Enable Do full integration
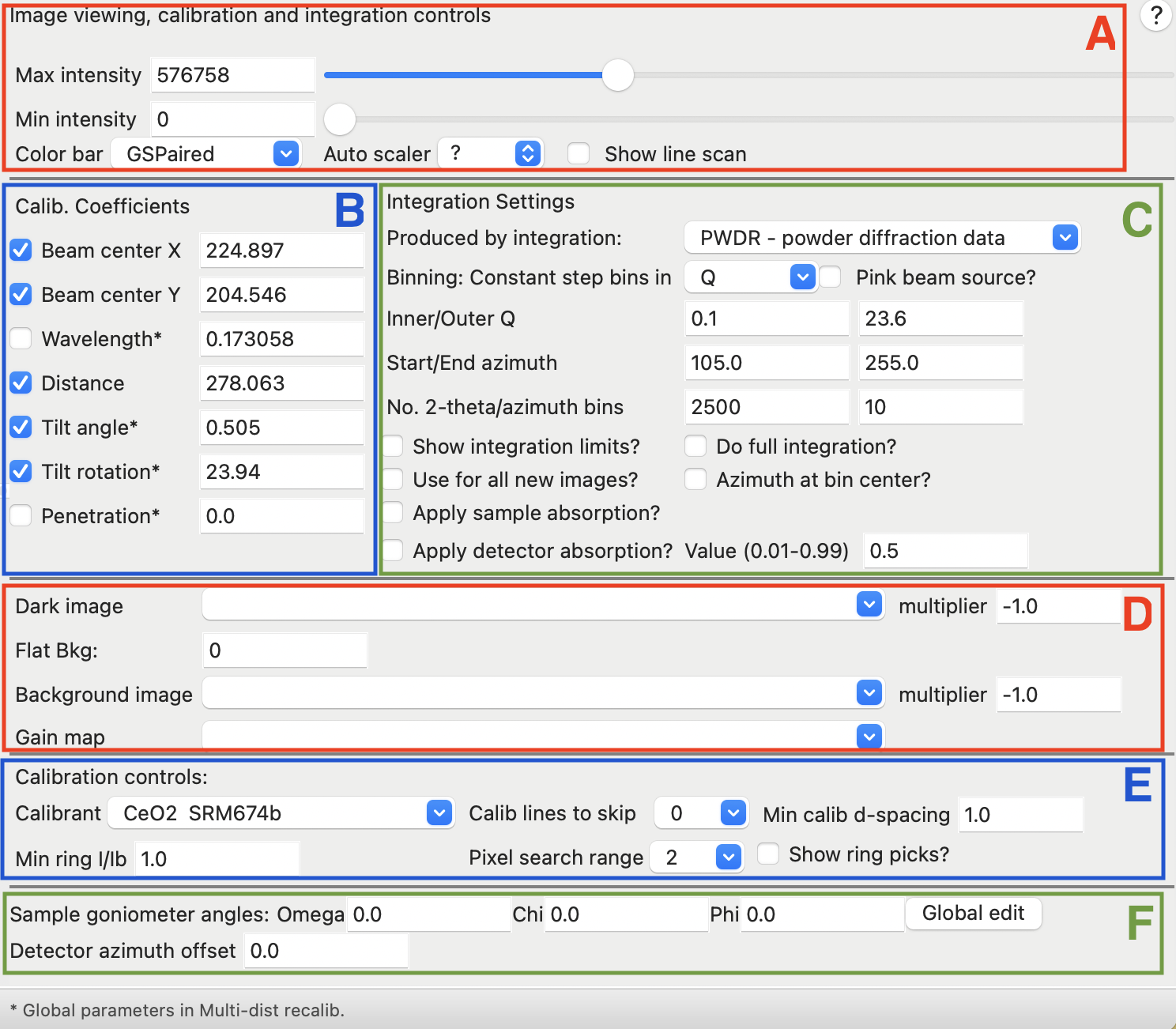The image size is (1176, 1029). pos(695,446)
